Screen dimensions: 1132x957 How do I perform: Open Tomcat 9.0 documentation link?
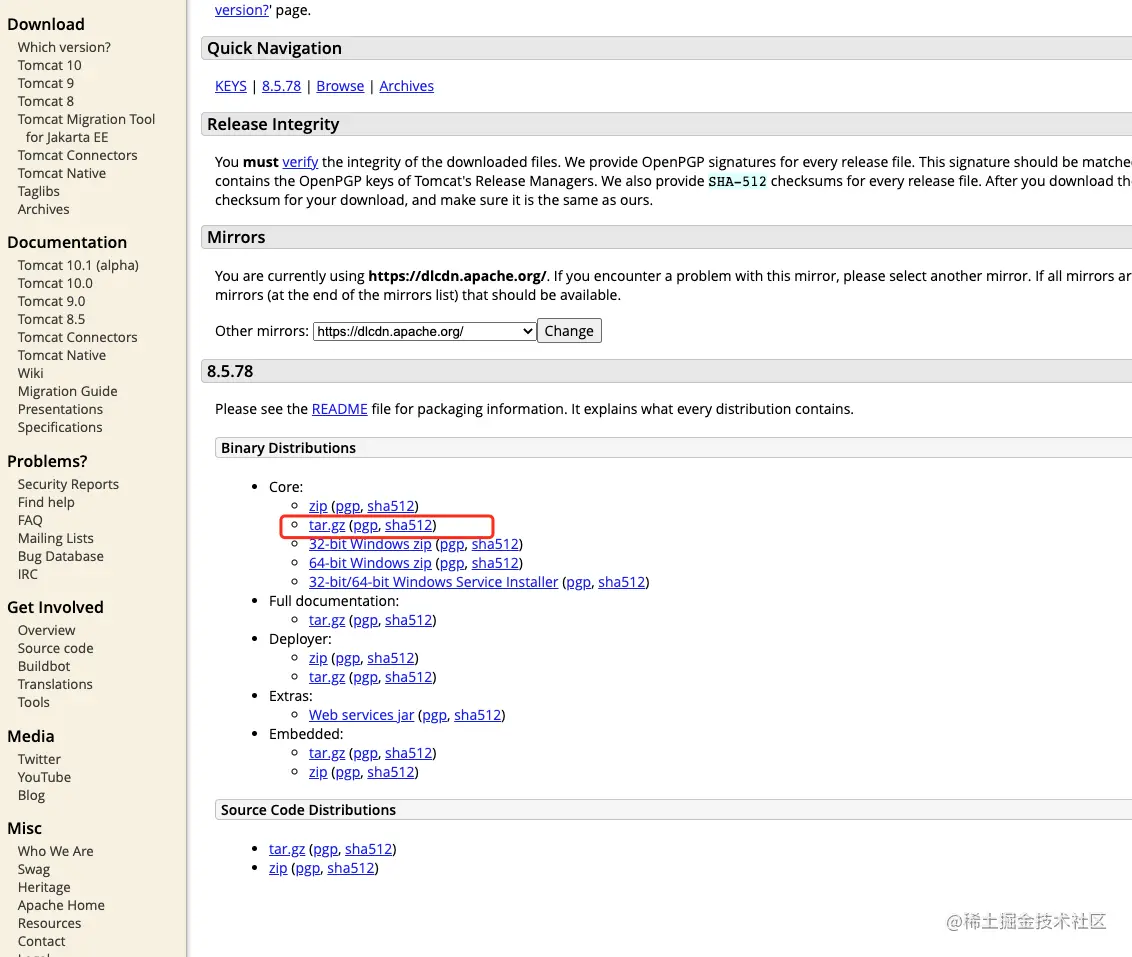click(51, 301)
